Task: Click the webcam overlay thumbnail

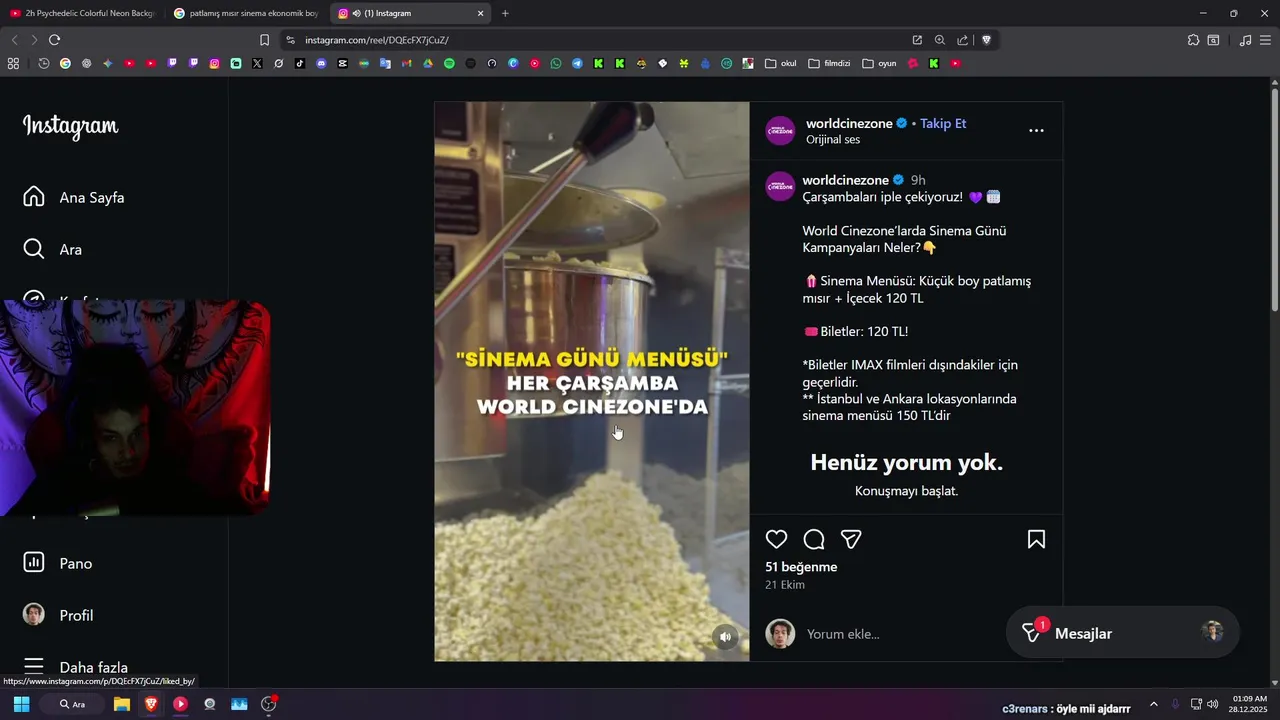Action: tap(135, 407)
